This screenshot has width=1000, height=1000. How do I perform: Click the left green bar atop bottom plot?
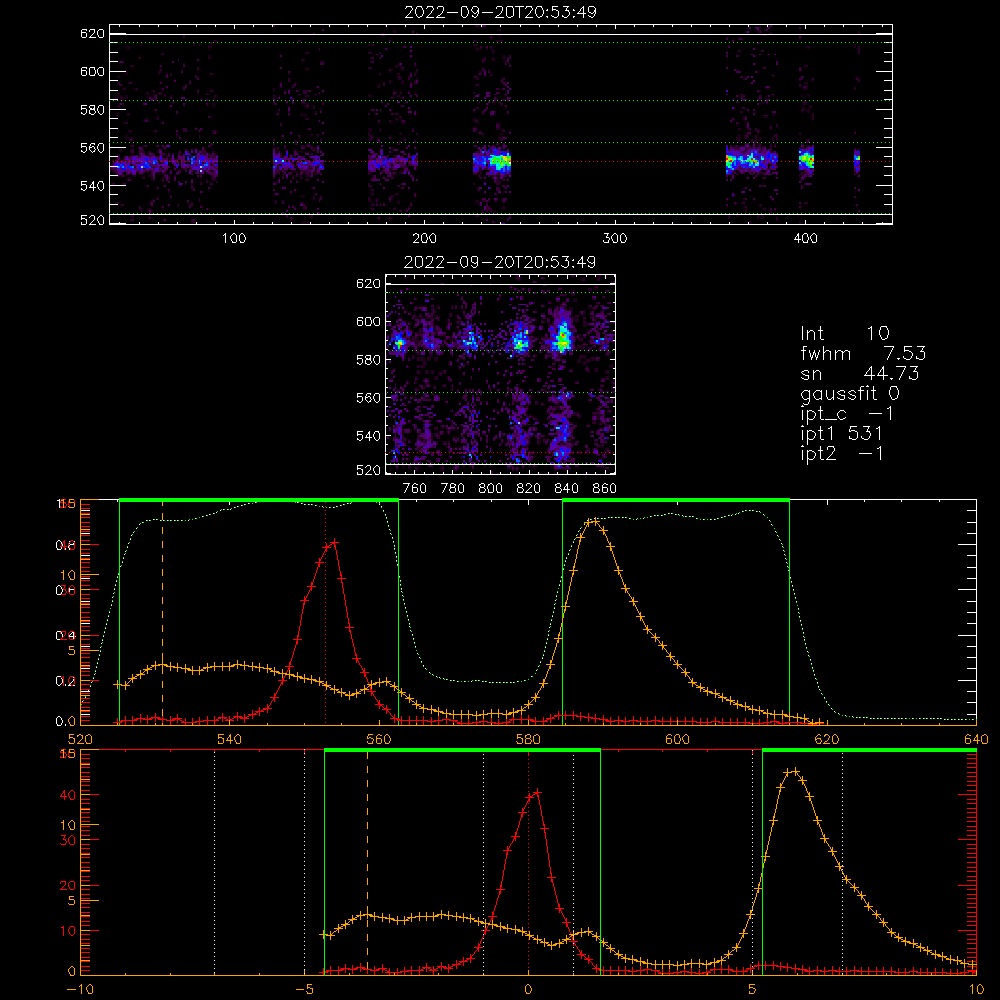pos(462,751)
